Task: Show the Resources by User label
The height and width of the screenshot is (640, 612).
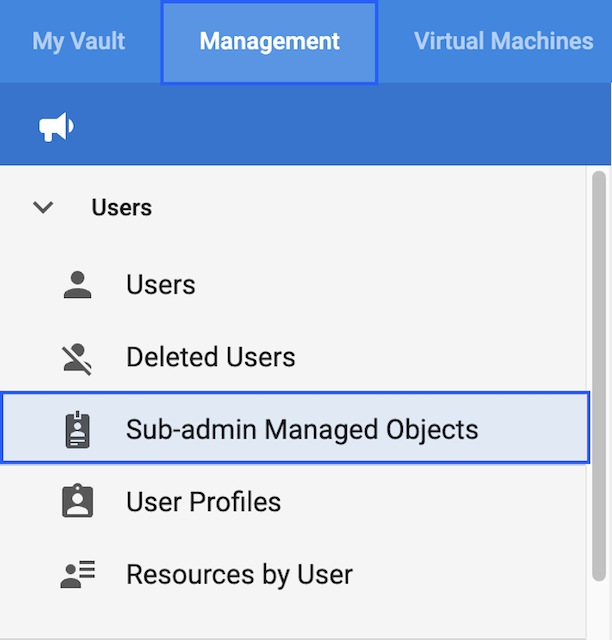Action: pyautogui.click(x=239, y=575)
